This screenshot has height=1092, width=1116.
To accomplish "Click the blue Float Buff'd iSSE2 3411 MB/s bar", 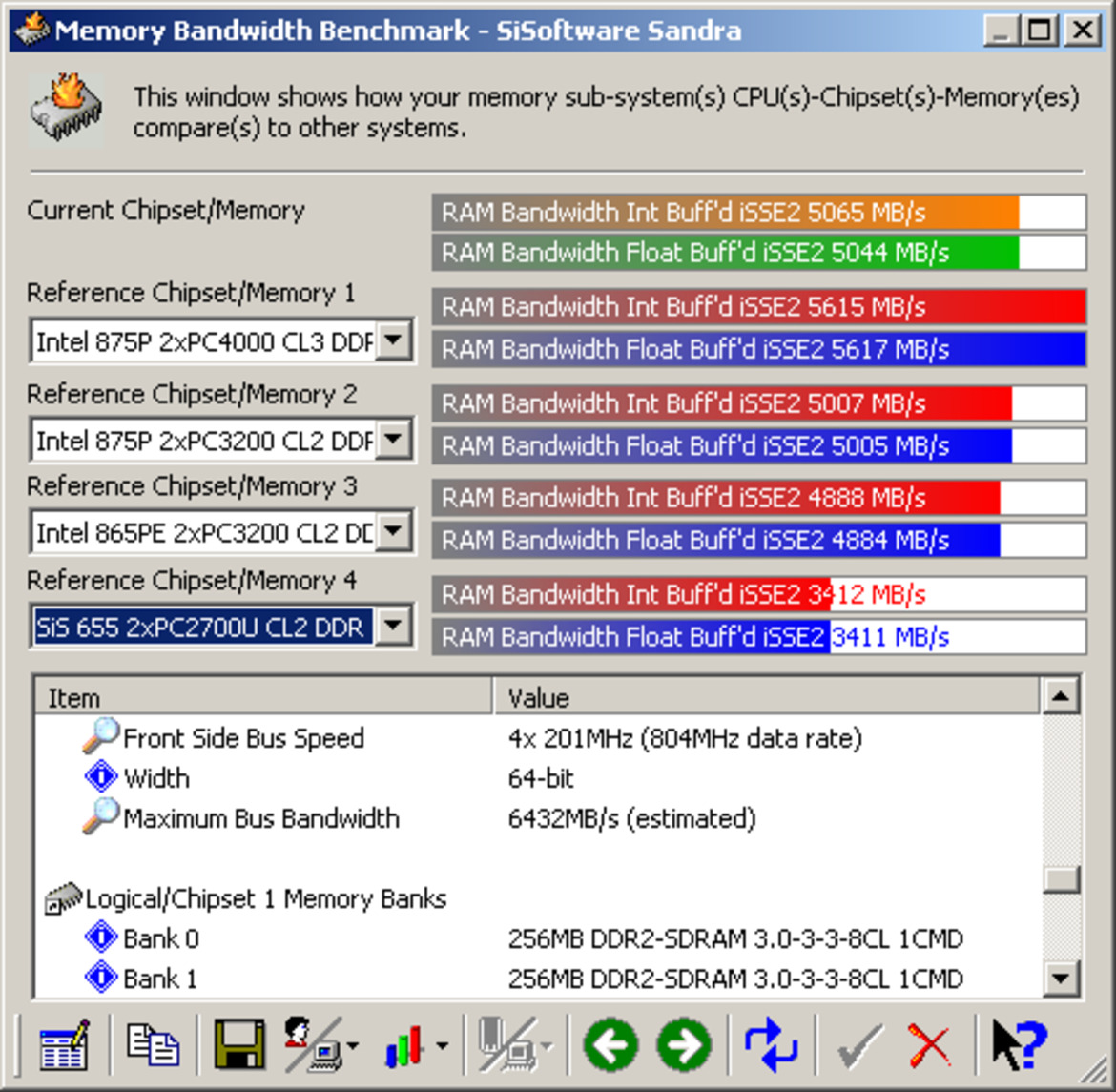I will coord(758,636).
